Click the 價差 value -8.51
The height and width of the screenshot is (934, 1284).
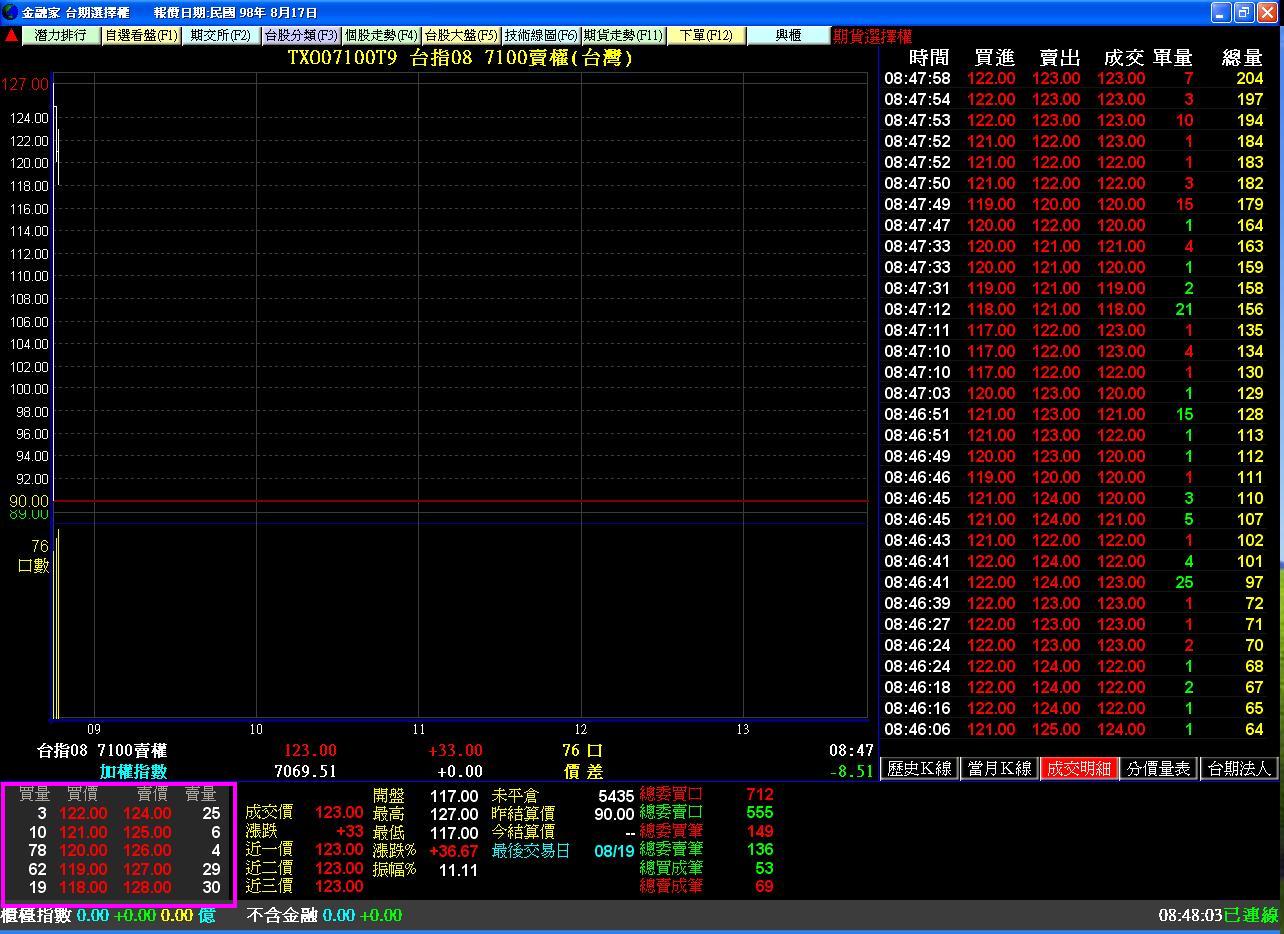point(851,771)
